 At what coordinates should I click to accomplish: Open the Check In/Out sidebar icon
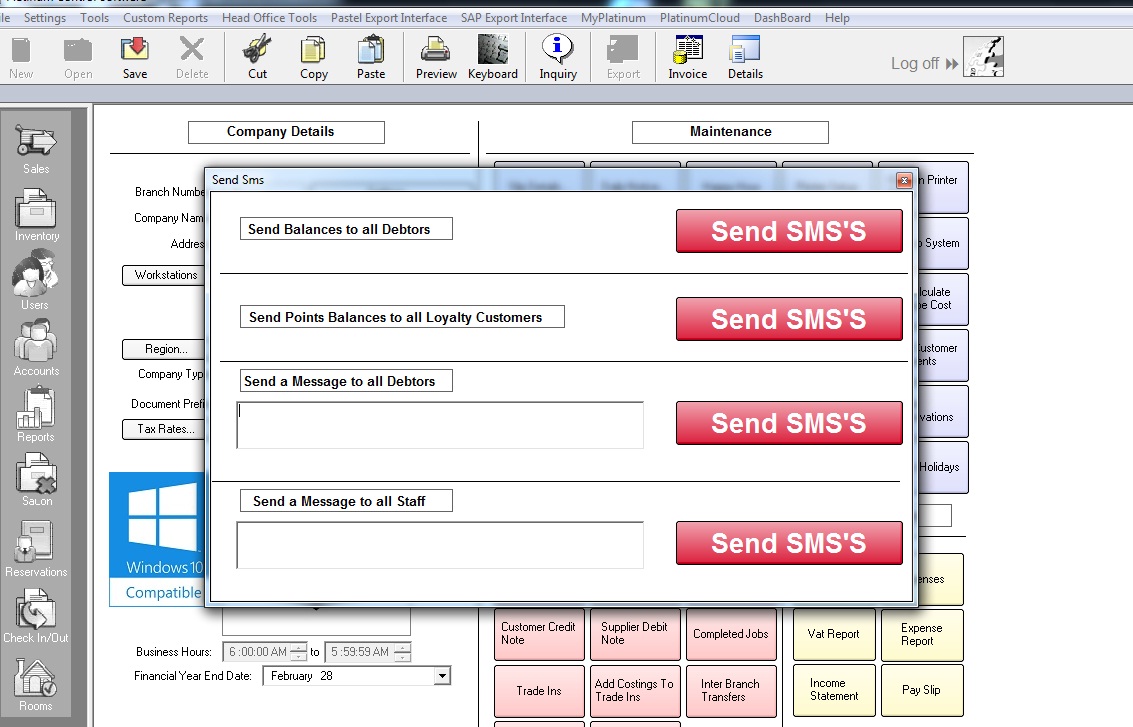(35, 616)
